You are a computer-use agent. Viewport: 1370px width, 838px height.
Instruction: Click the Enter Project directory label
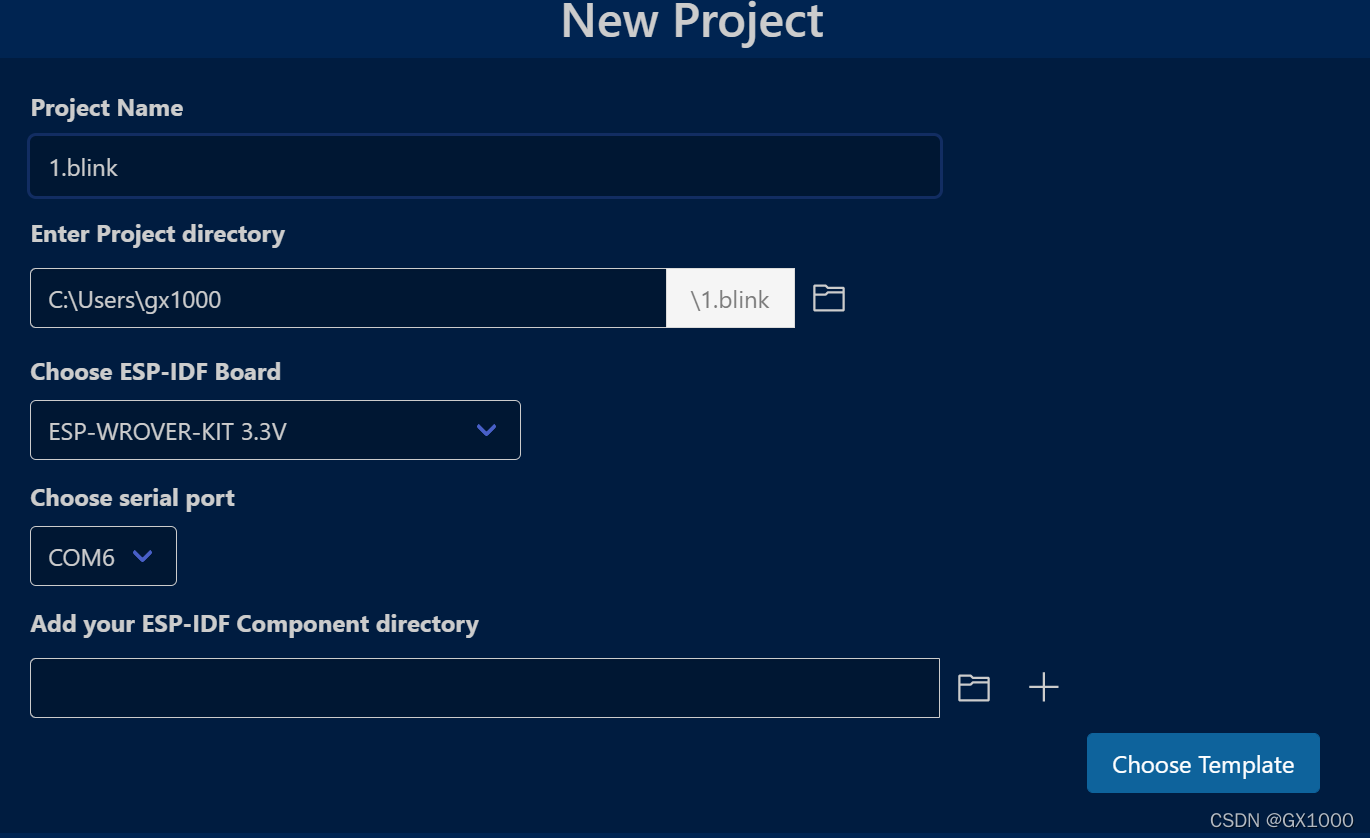pyautogui.click(x=158, y=234)
